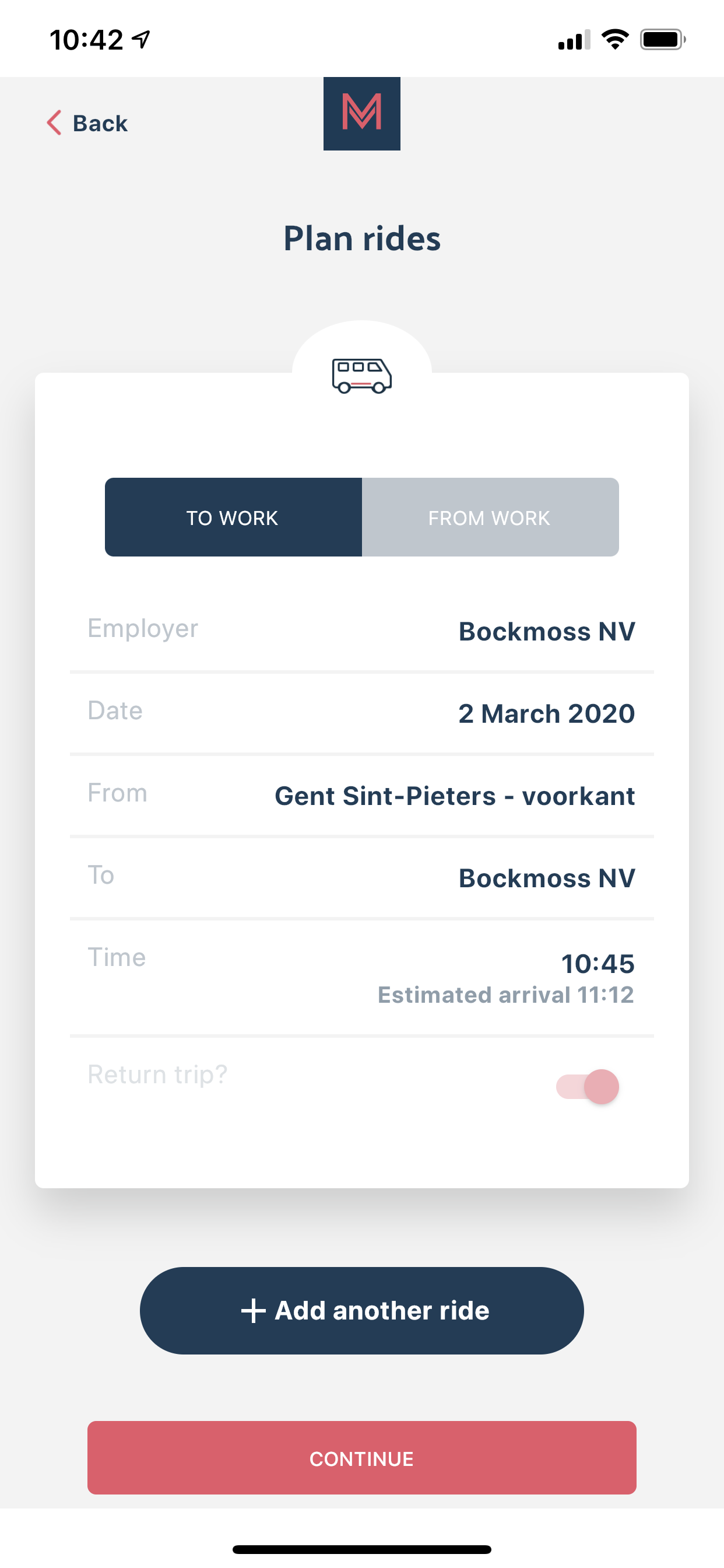Tap the Add another ride button
Screen dimensions: 724x1568
pyautogui.click(x=361, y=1311)
